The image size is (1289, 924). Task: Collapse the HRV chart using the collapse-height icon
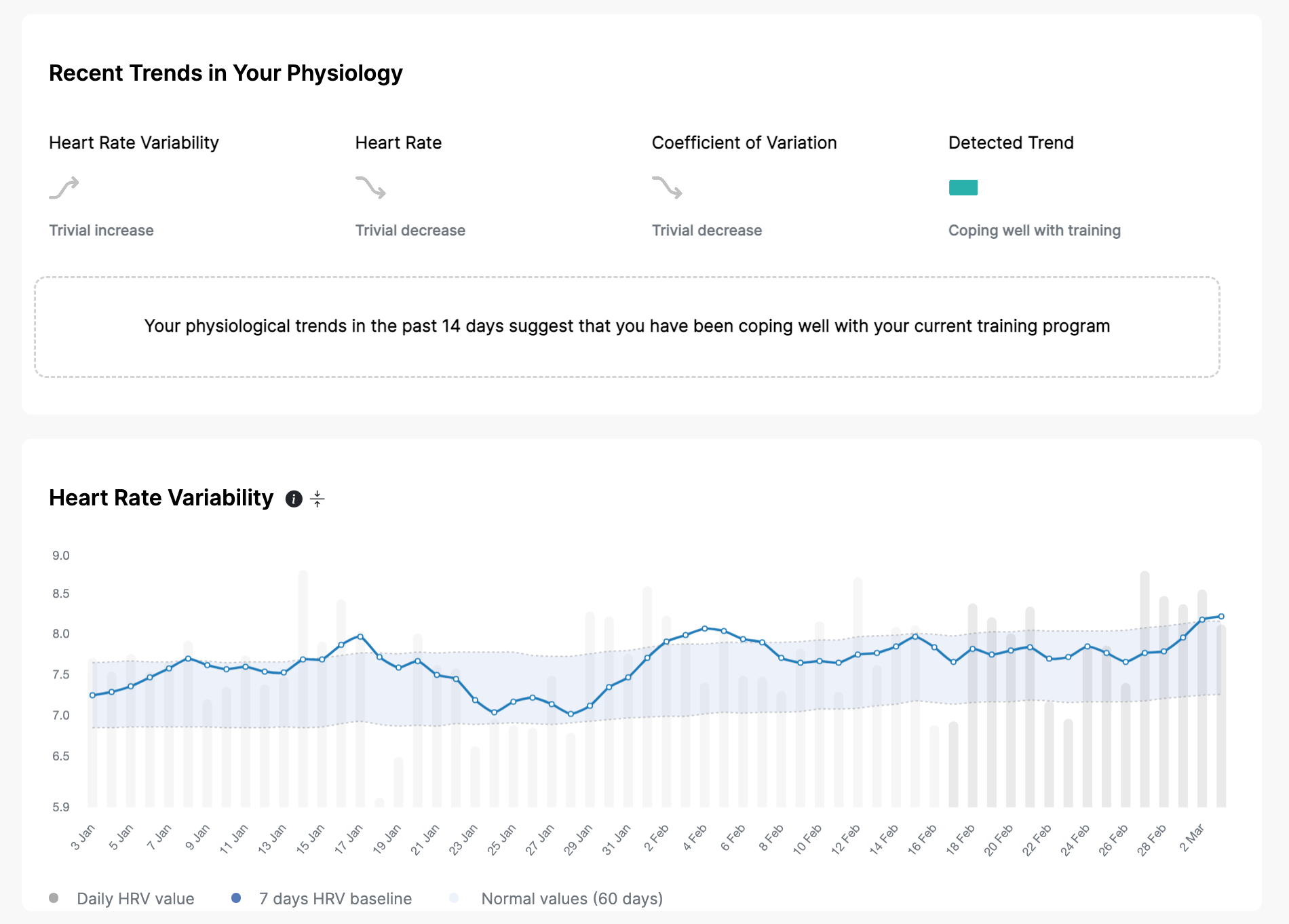point(317,498)
